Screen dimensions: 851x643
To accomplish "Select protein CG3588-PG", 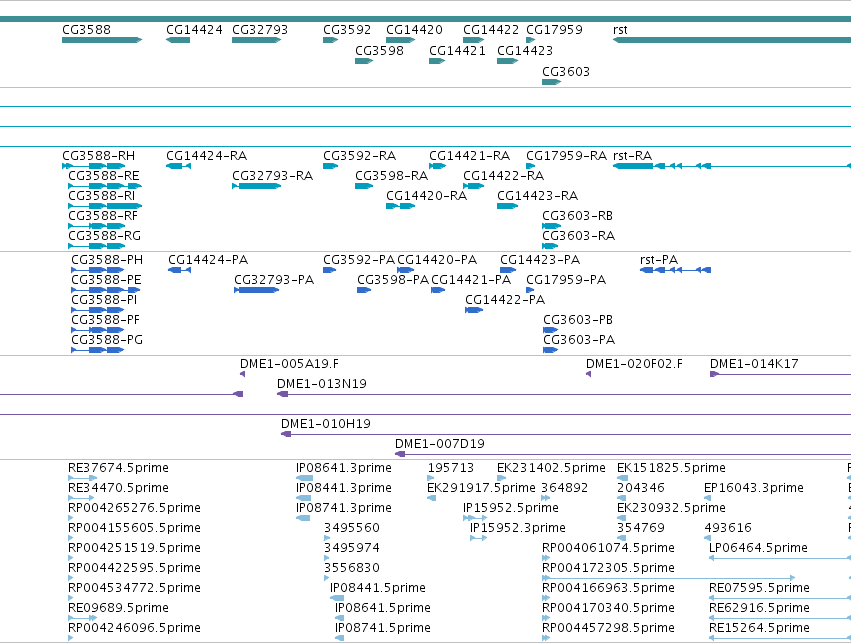I will tap(98, 351).
